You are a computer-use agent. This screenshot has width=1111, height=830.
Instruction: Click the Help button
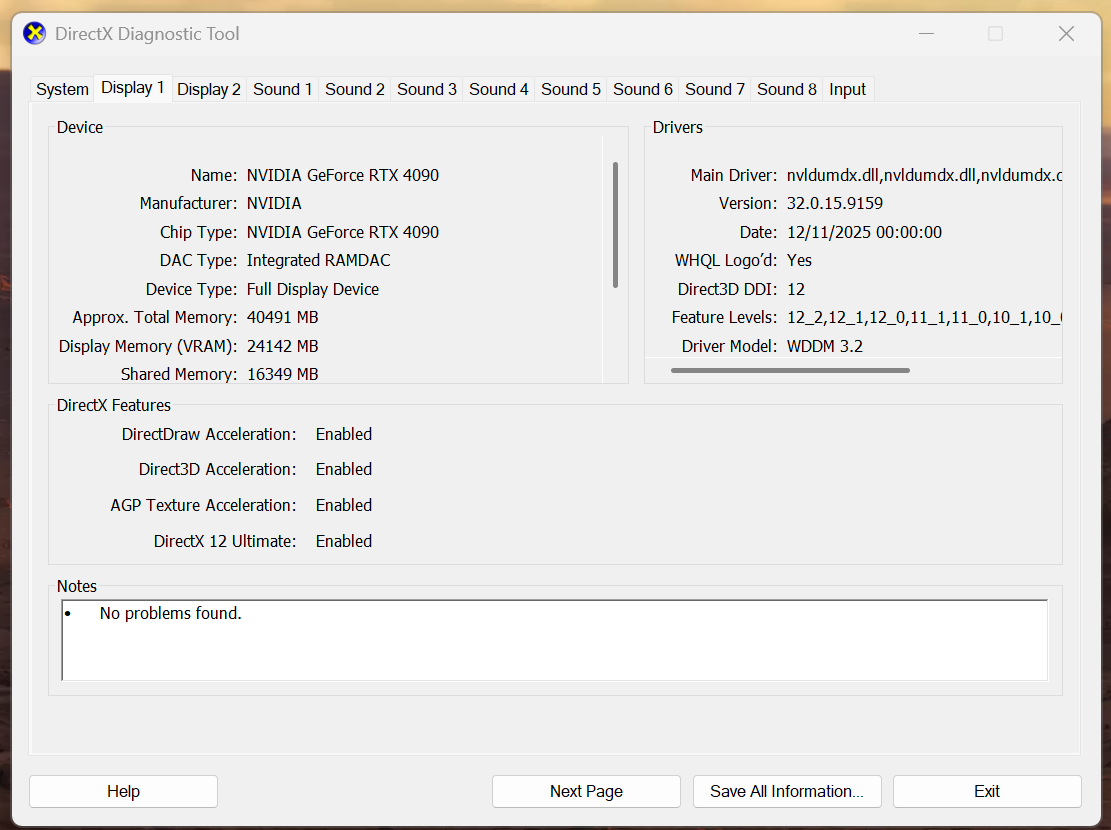coord(123,791)
